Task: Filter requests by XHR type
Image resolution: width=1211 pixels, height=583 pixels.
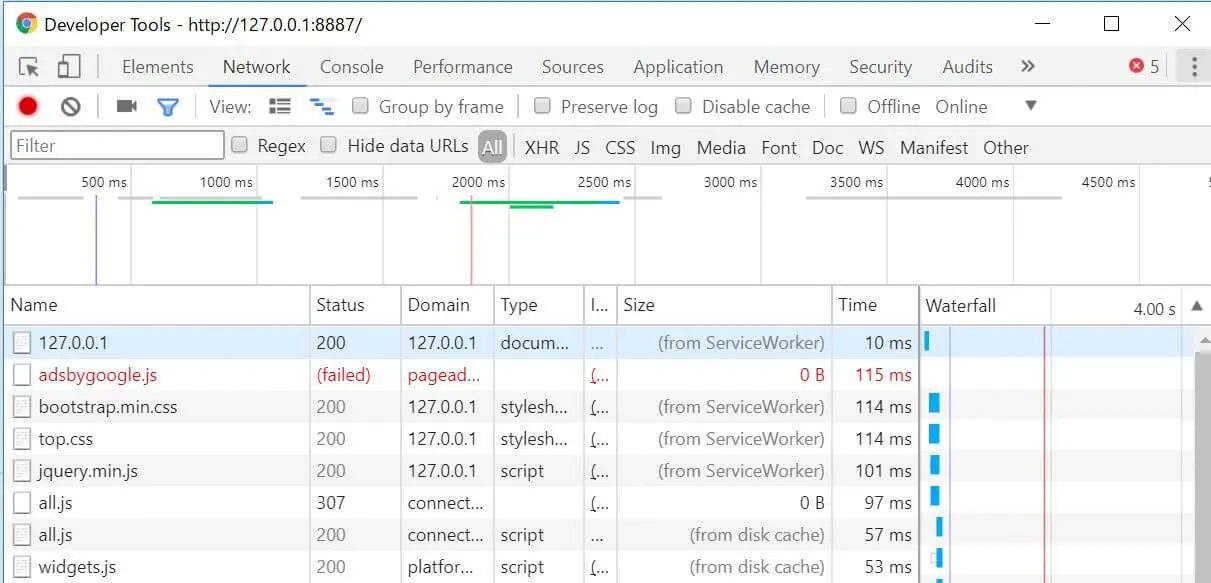Action: [x=542, y=147]
